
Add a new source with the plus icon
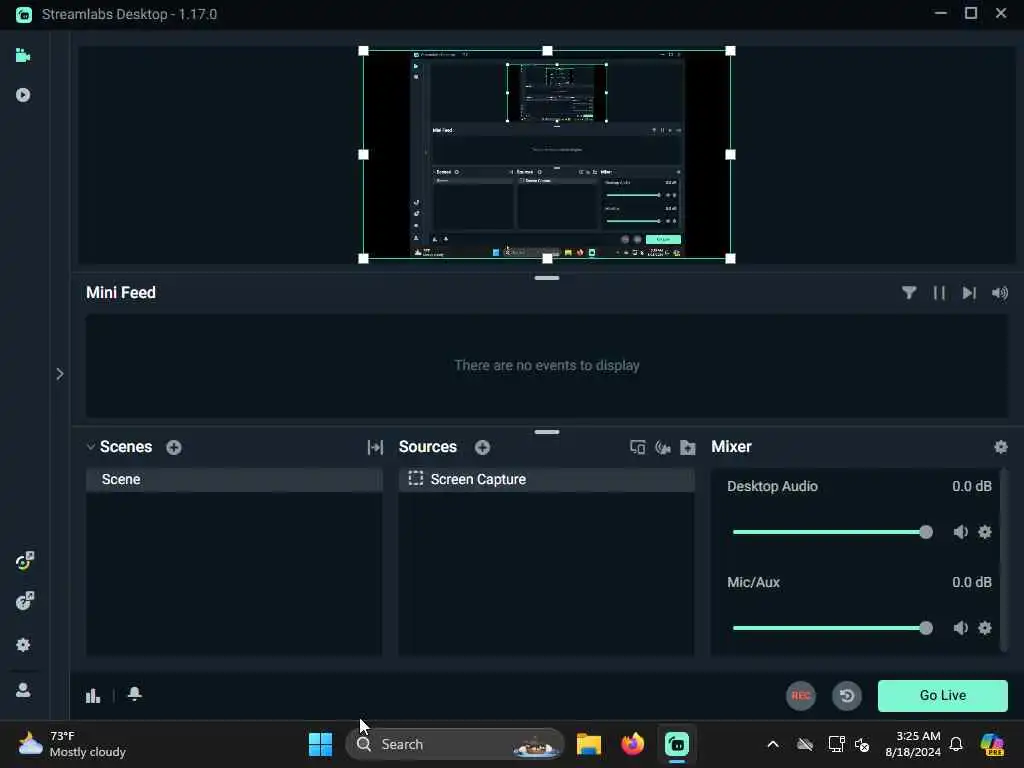coord(483,447)
